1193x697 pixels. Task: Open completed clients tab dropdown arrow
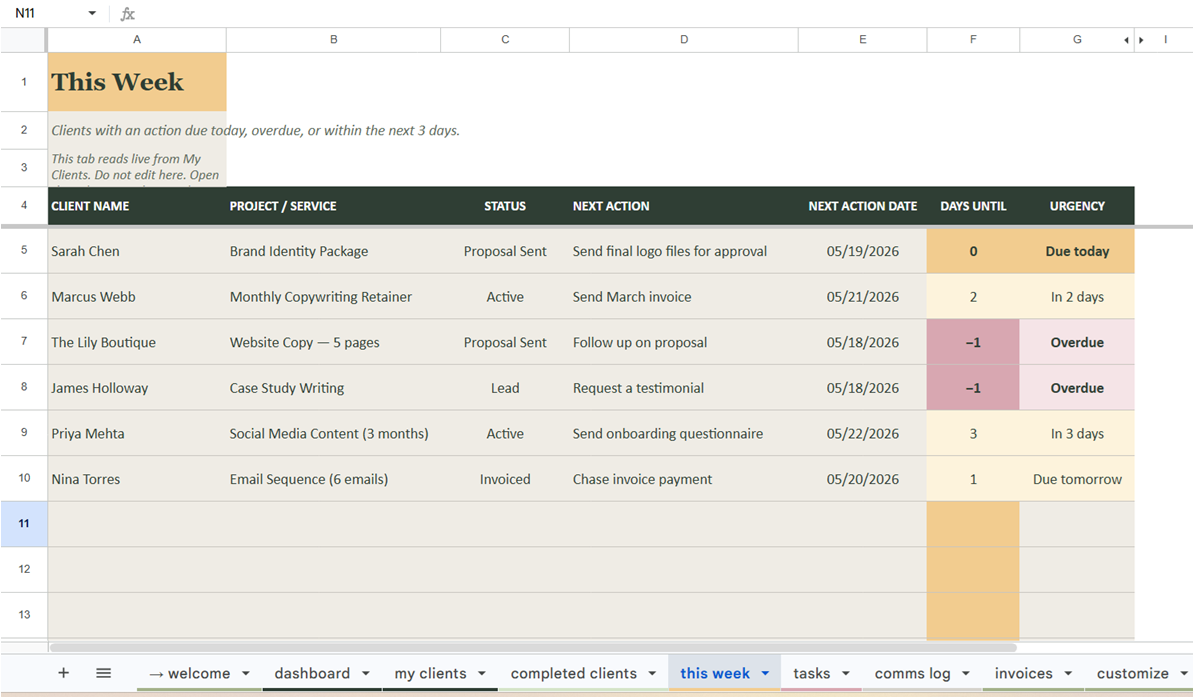click(652, 673)
